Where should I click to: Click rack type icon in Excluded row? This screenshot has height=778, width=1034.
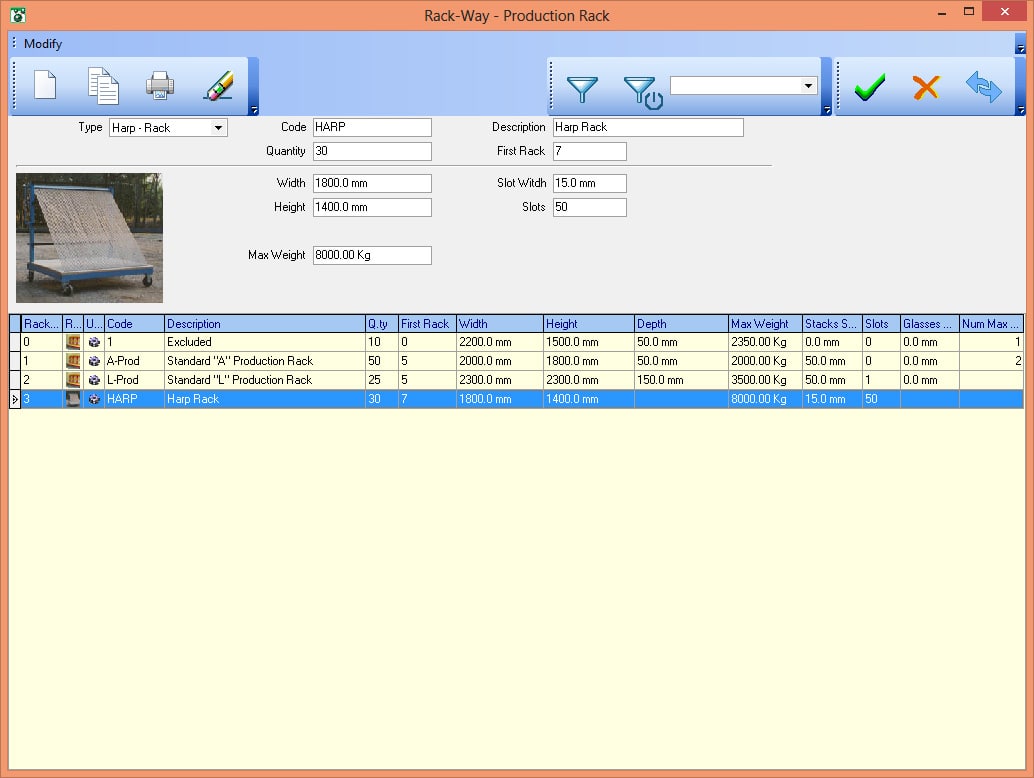click(73, 342)
